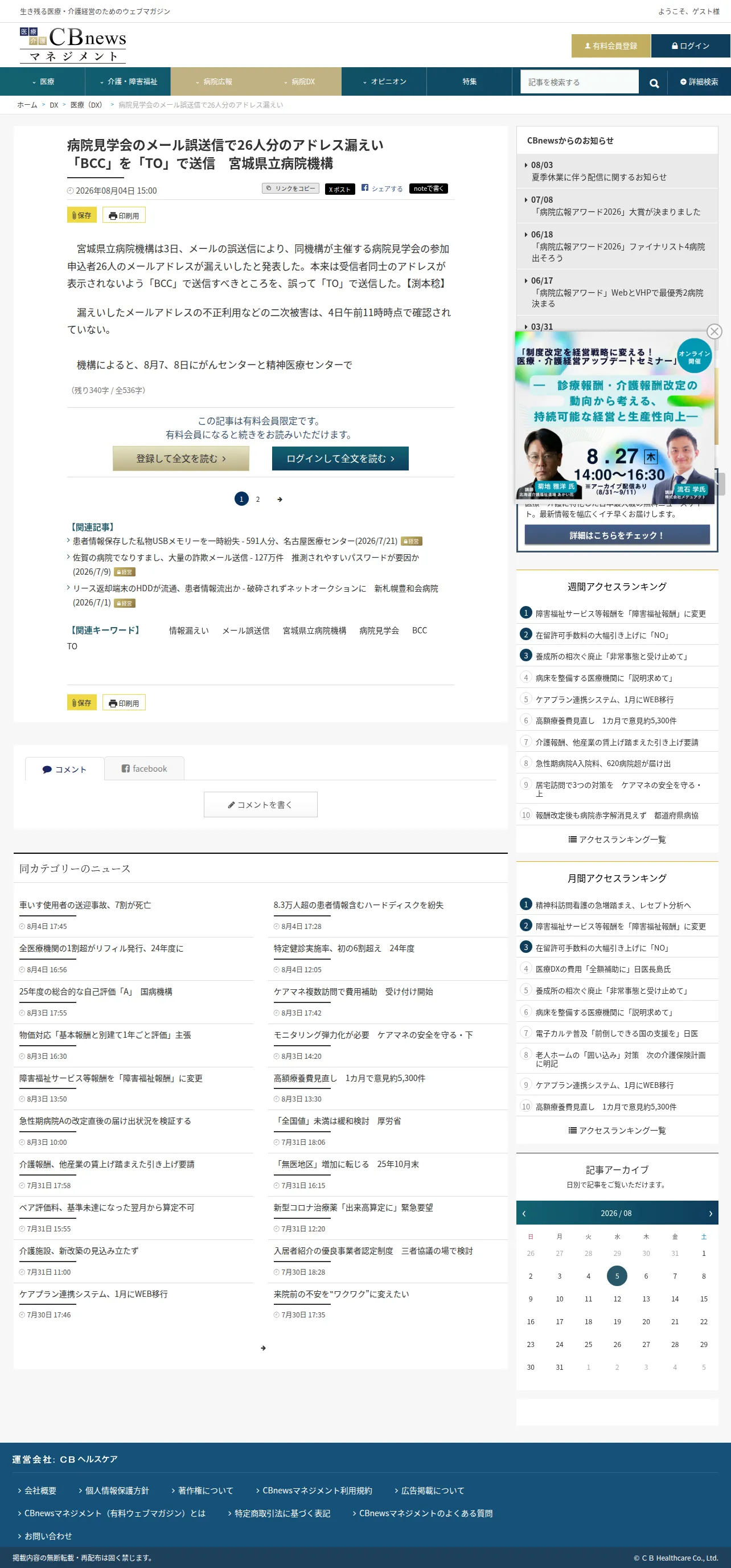
Task: Click ログインして全文を読む button
Action: (340, 458)
